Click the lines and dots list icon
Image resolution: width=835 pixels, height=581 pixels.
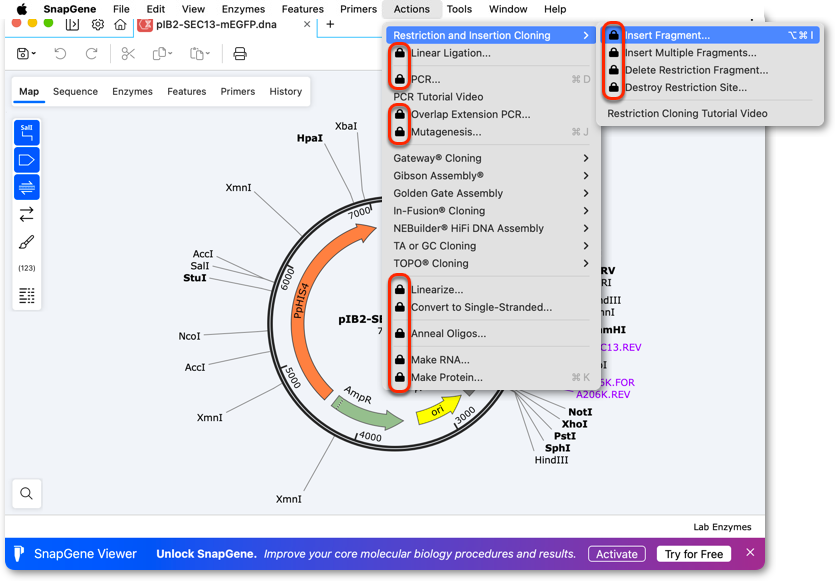tap(27, 295)
